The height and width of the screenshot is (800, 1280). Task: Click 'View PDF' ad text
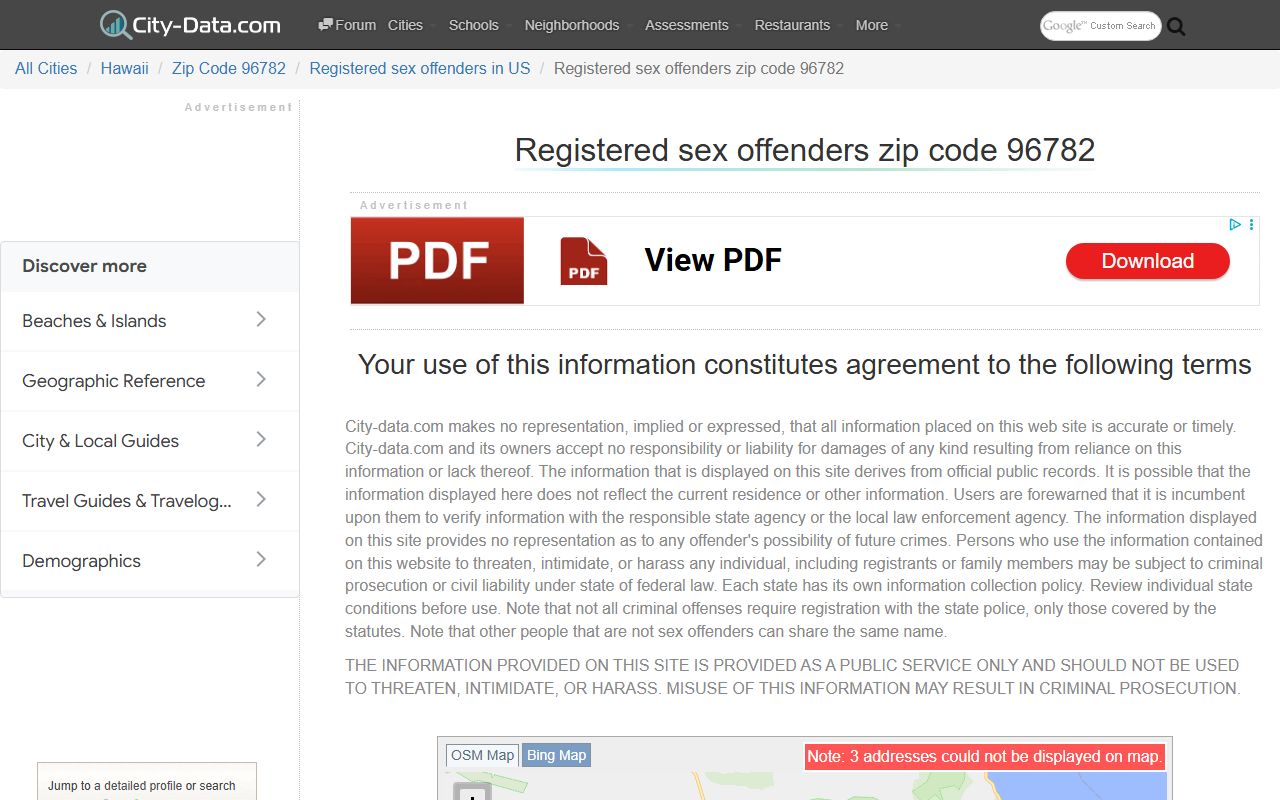tap(713, 260)
